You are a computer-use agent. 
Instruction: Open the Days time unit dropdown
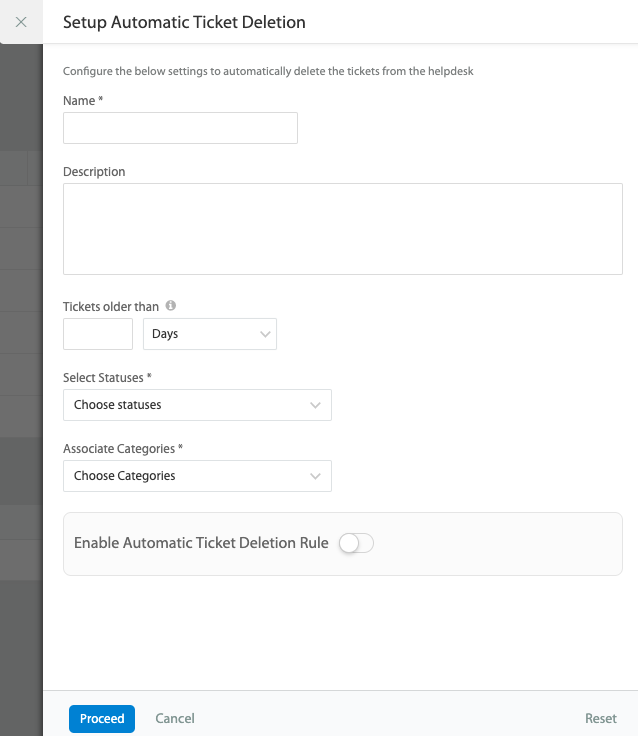211,334
